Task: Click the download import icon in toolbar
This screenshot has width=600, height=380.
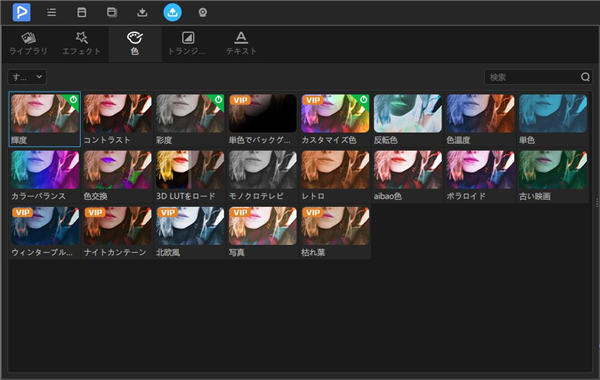Action: coord(142,13)
